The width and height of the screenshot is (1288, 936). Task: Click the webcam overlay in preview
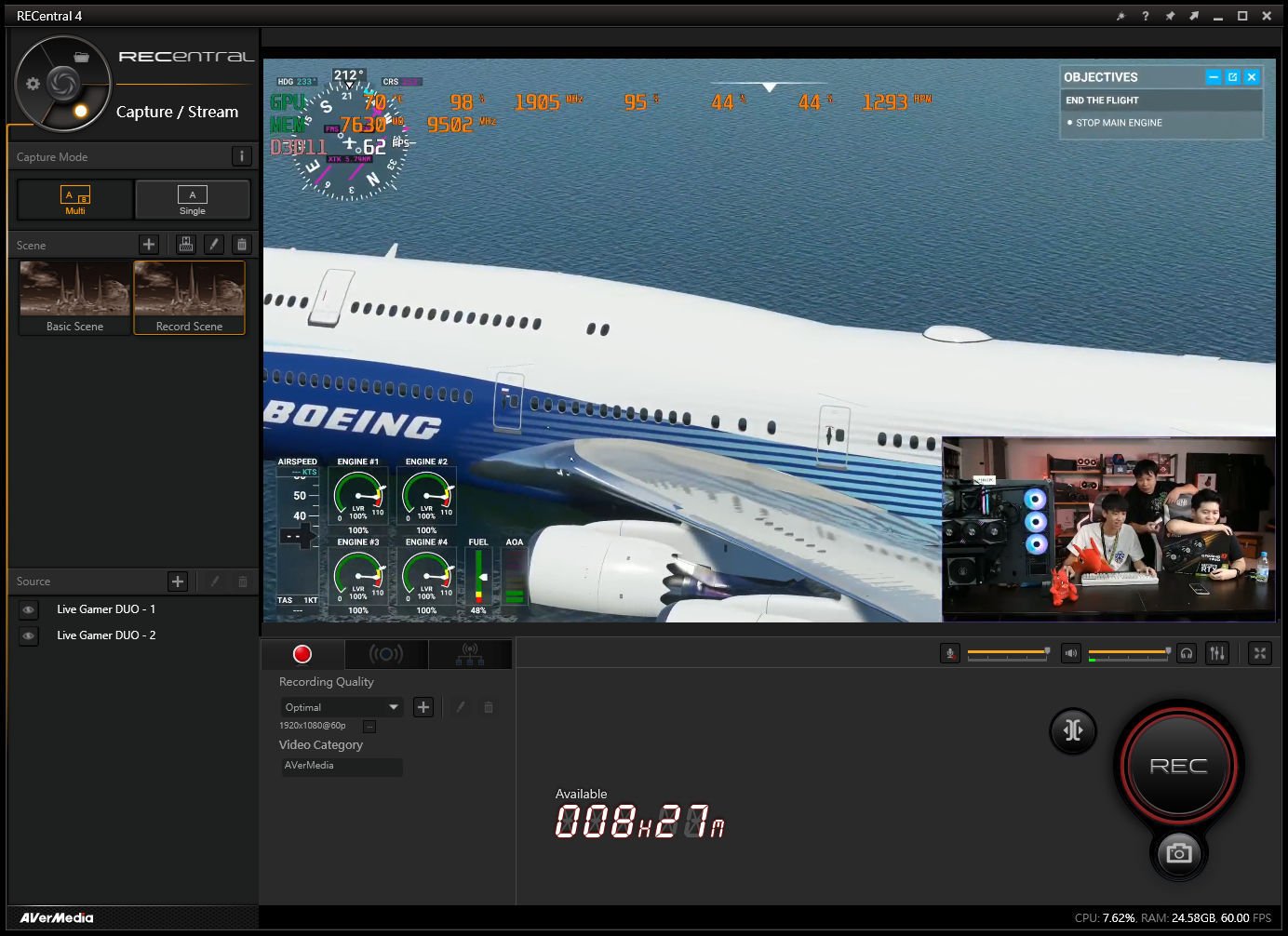tap(1108, 528)
